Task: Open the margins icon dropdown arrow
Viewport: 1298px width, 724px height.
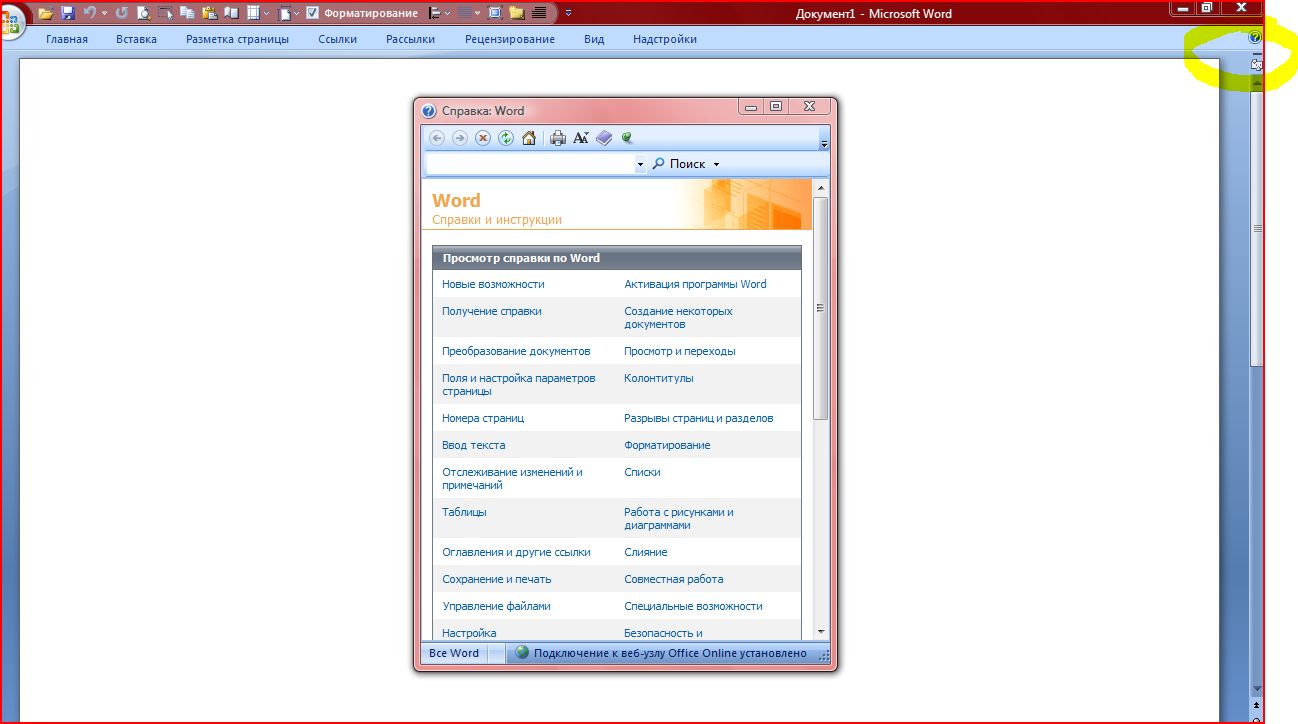Action: pyautogui.click(x=296, y=14)
